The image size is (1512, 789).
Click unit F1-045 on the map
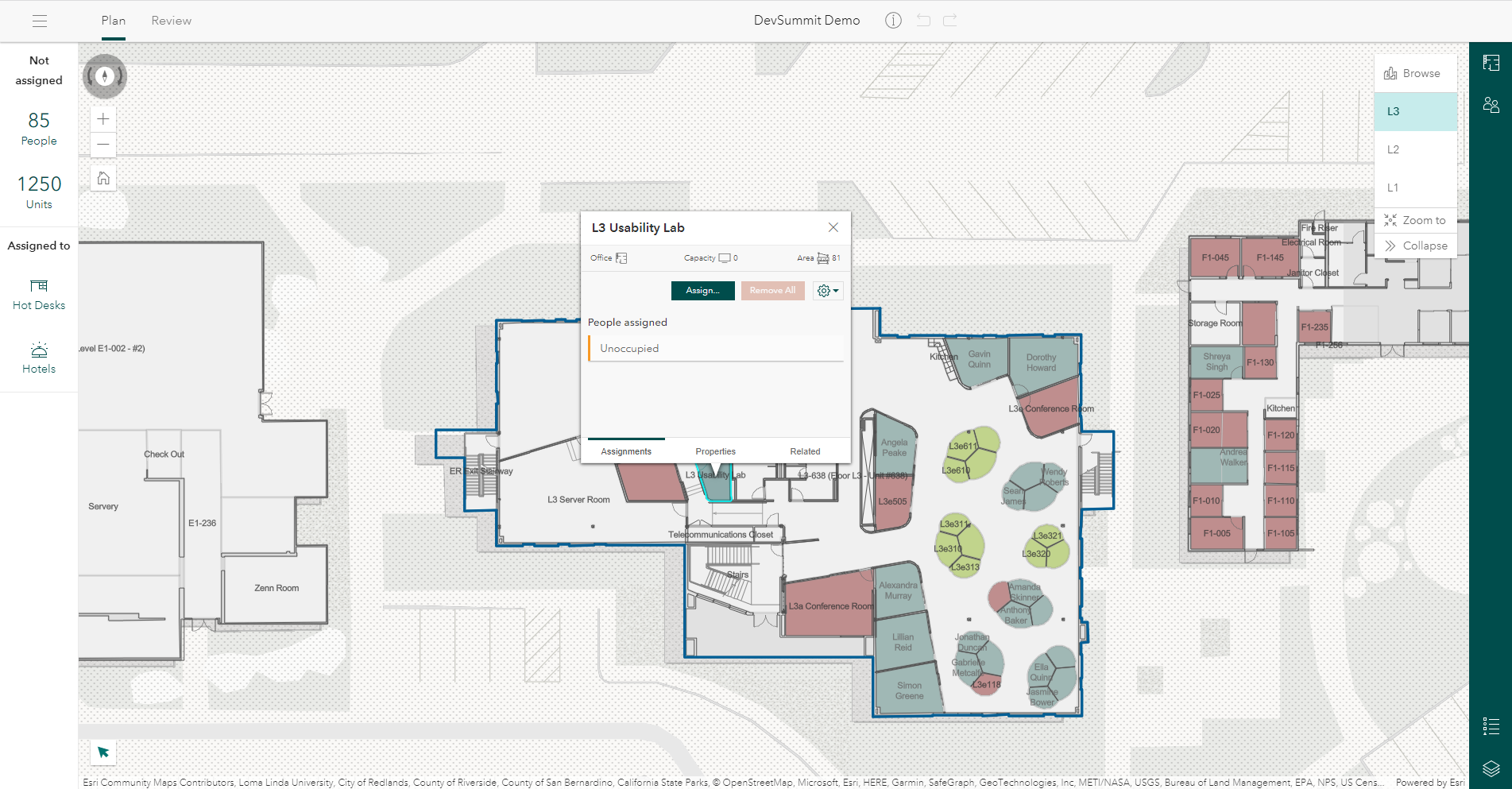[x=1215, y=257]
